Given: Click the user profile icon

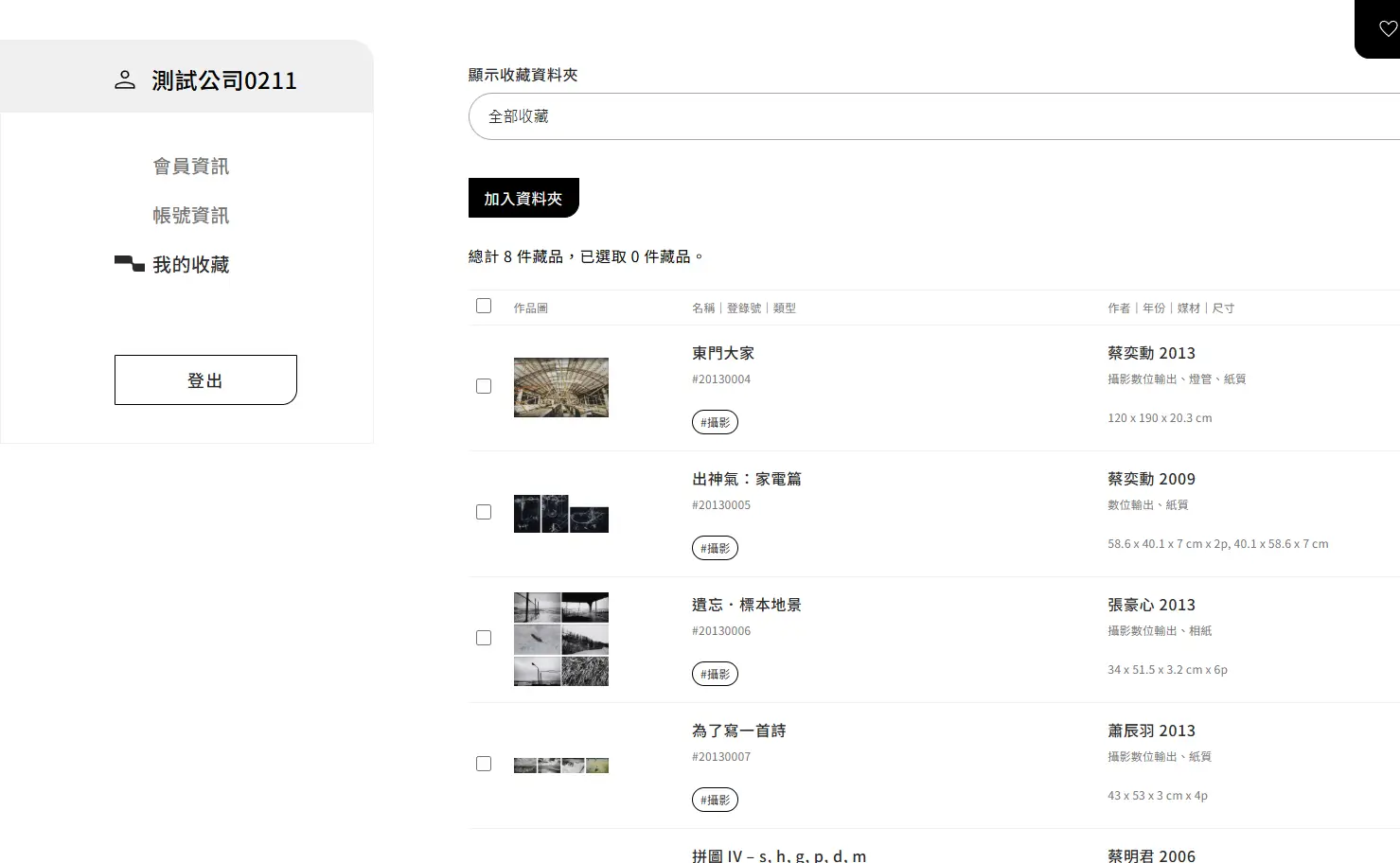Looking at the screenshot, I should [x=125, y=80].
